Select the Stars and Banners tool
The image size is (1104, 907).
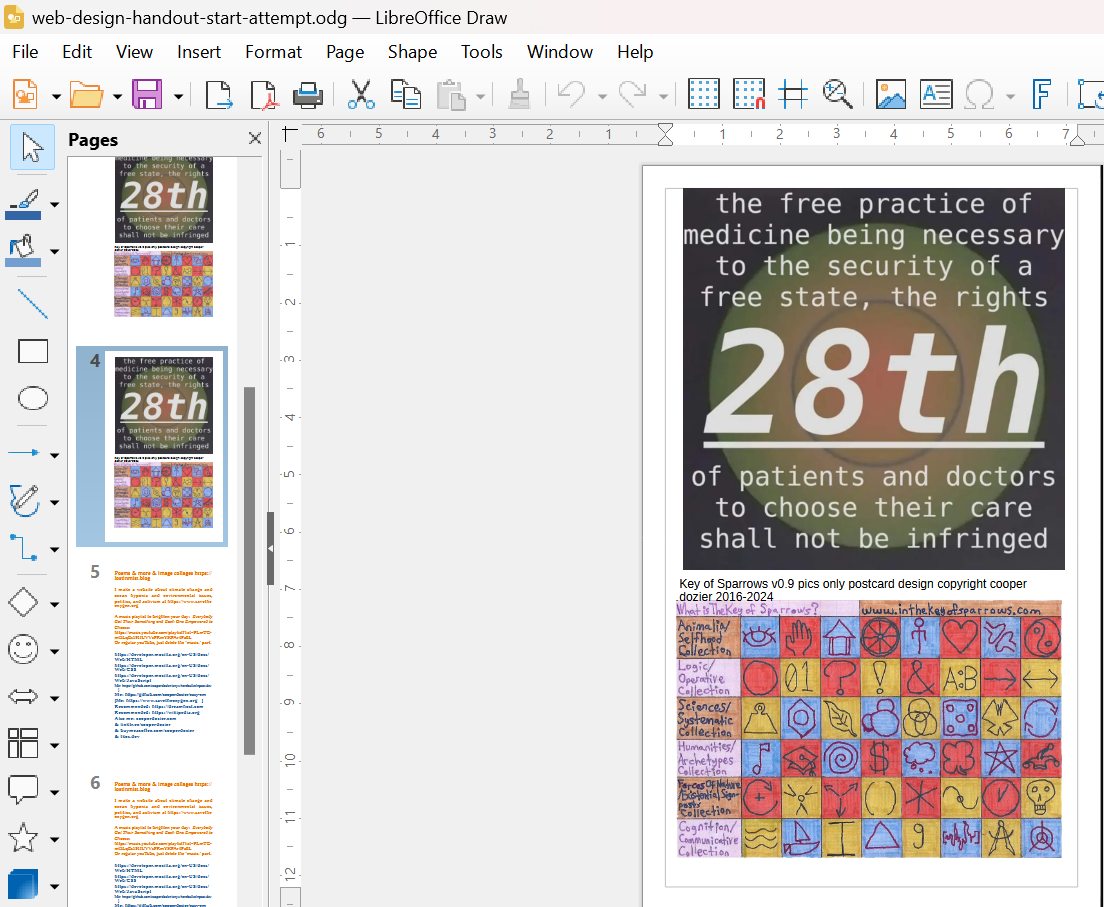(x=23, y=837)
